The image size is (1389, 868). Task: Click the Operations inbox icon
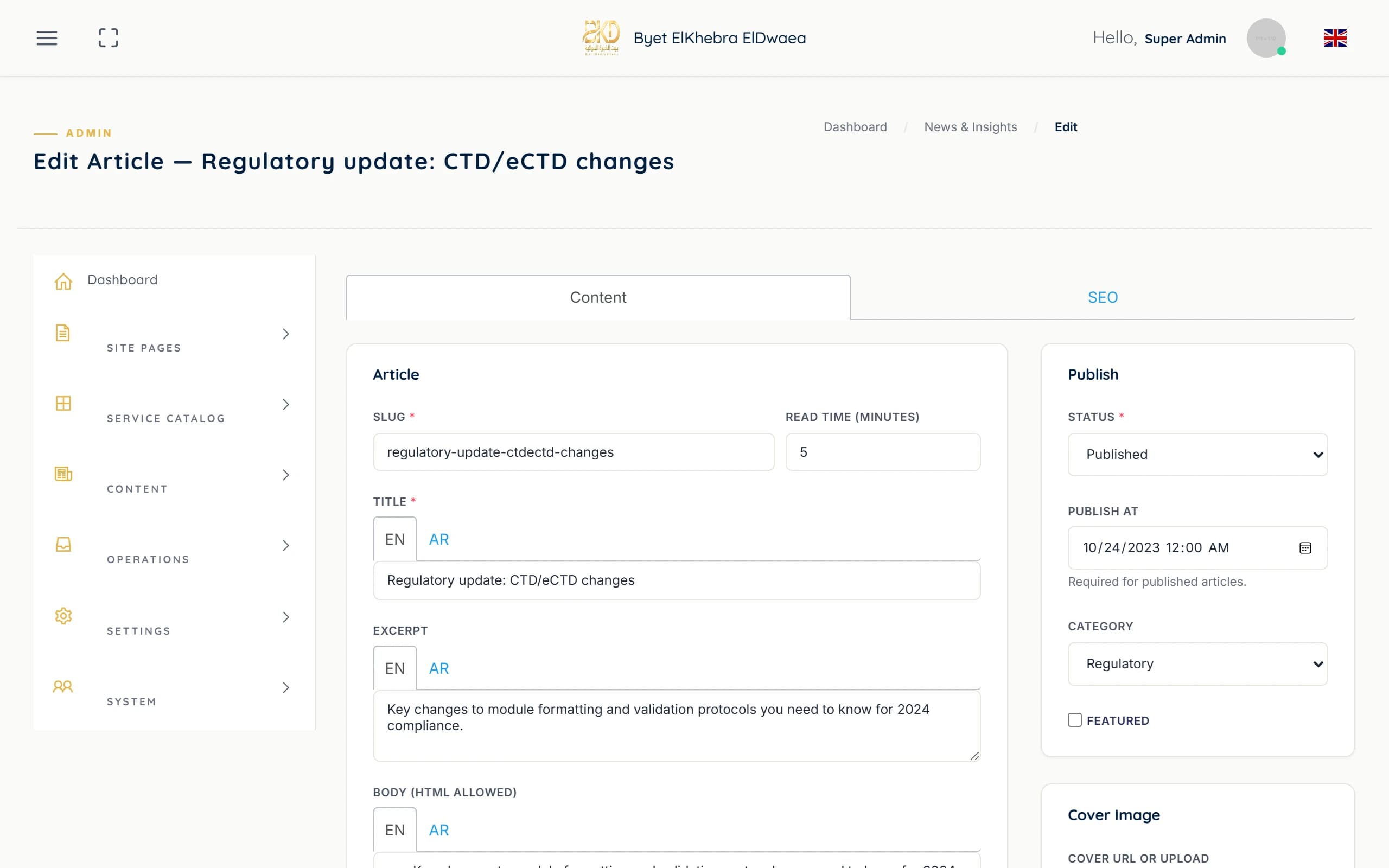point(63,544)
